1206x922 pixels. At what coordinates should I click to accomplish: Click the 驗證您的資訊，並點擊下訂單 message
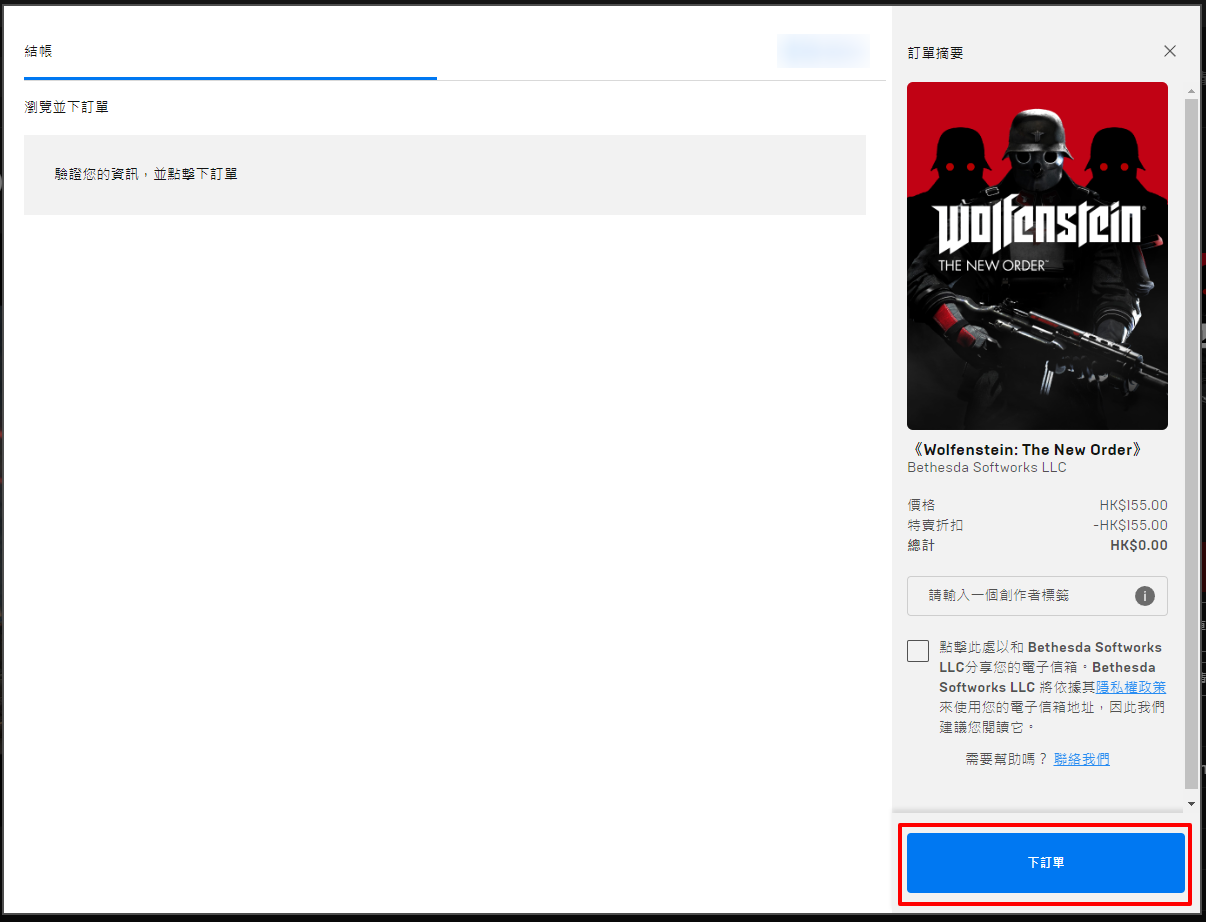(x=146, y=174)
